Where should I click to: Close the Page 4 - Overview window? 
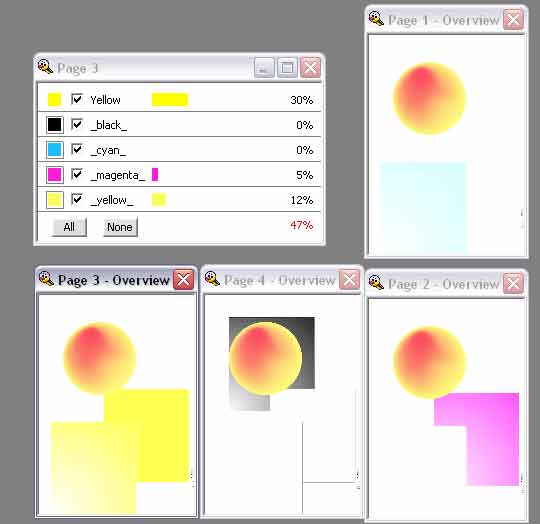click(x=349, y=279)
